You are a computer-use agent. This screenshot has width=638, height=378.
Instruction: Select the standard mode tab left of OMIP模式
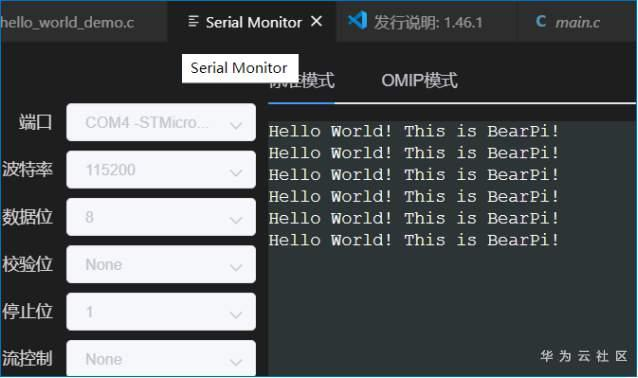[302, 80]
